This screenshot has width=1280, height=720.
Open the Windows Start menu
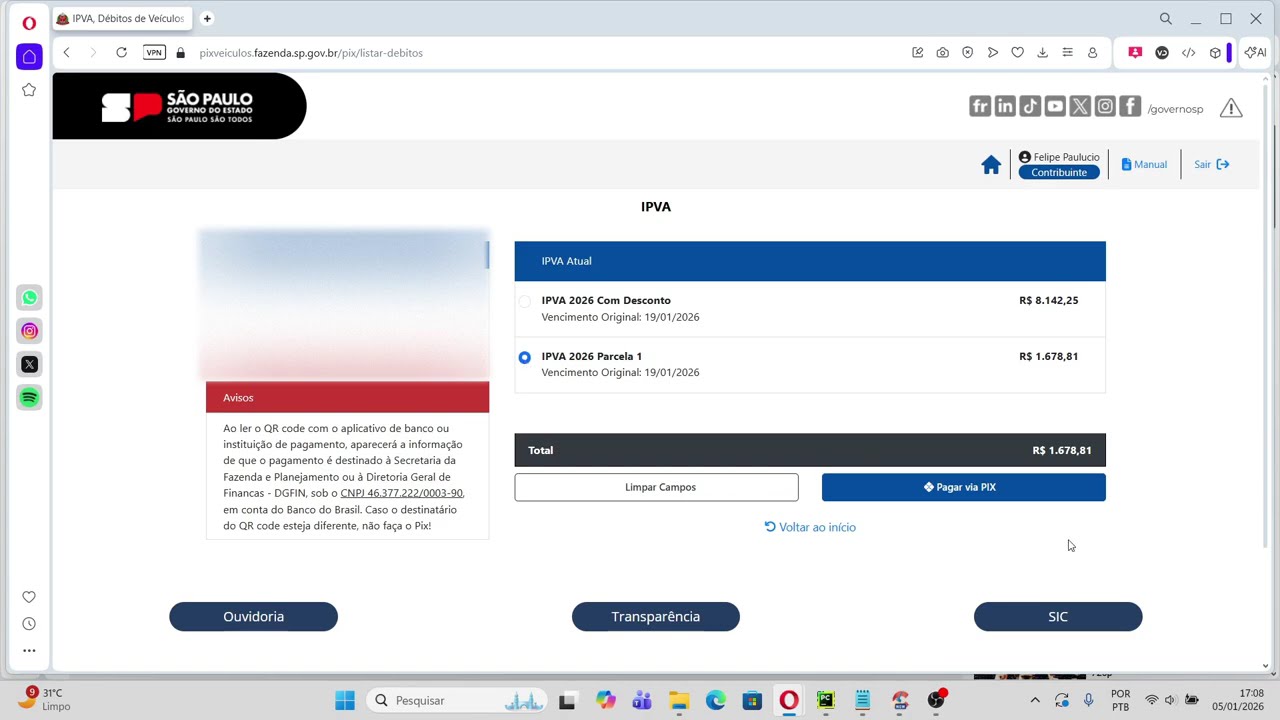point(345,700)
